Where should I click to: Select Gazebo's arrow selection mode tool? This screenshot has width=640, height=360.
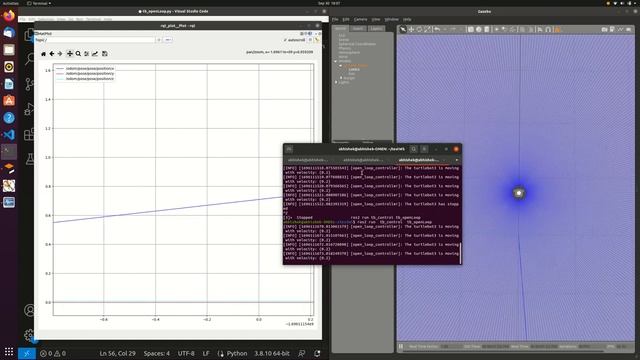tap(403, 29)
